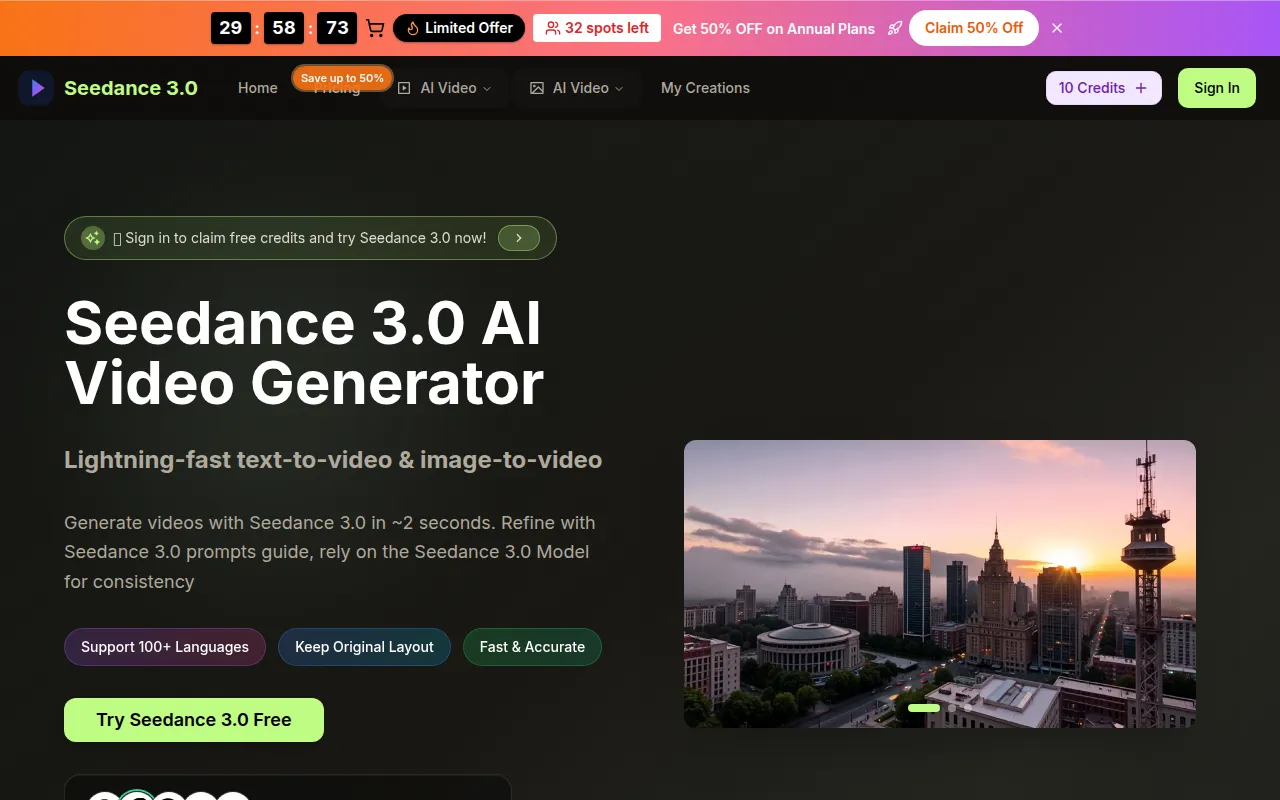
Task: Click the people icon beside 32 spots left
Action: click(552, 28)
